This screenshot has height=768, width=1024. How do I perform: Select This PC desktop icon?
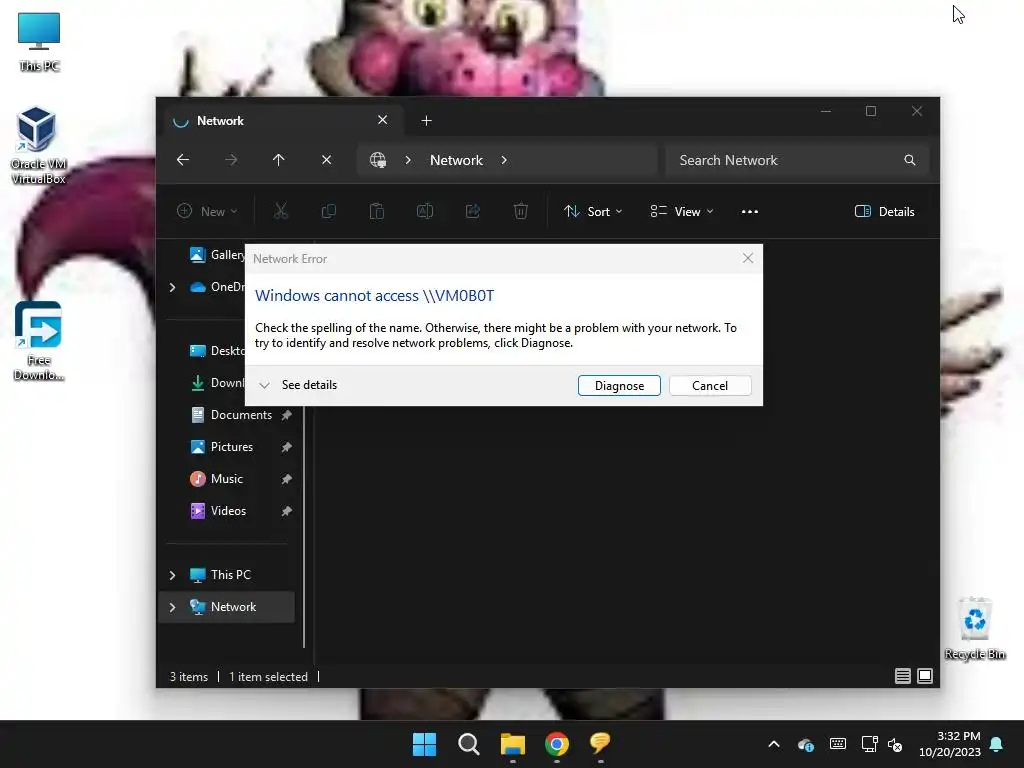click(39, 40)
